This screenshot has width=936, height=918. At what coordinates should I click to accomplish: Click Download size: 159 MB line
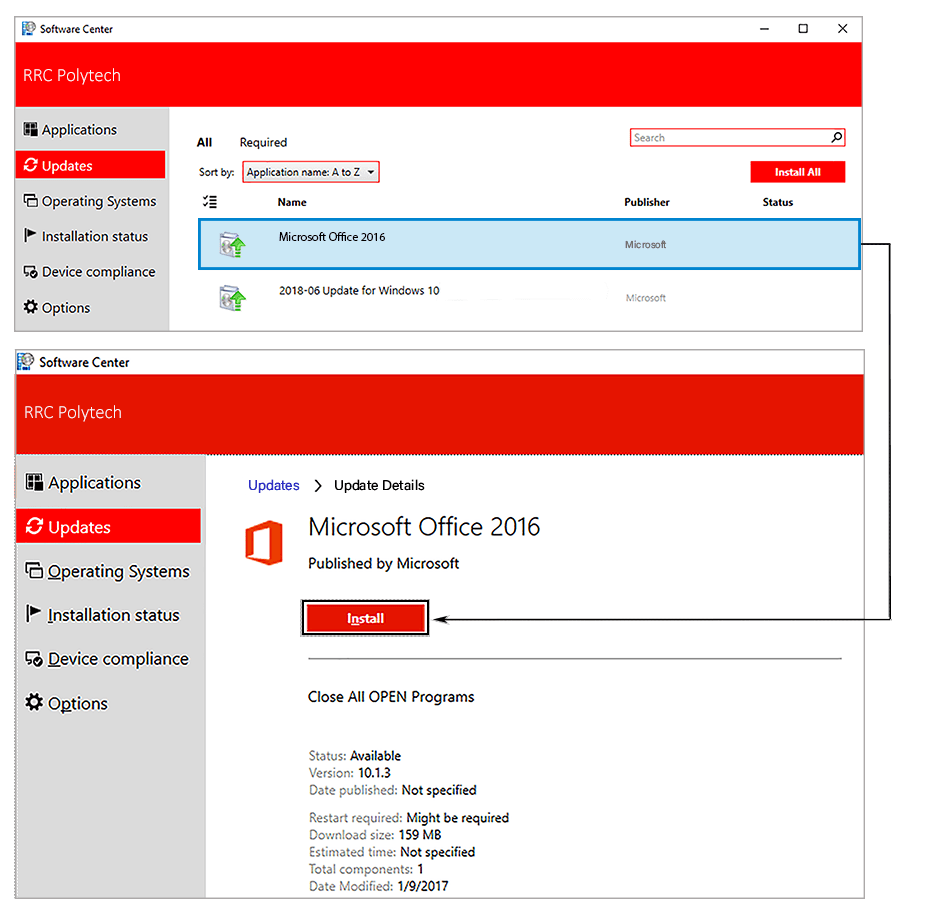click(x=375, y=834)
